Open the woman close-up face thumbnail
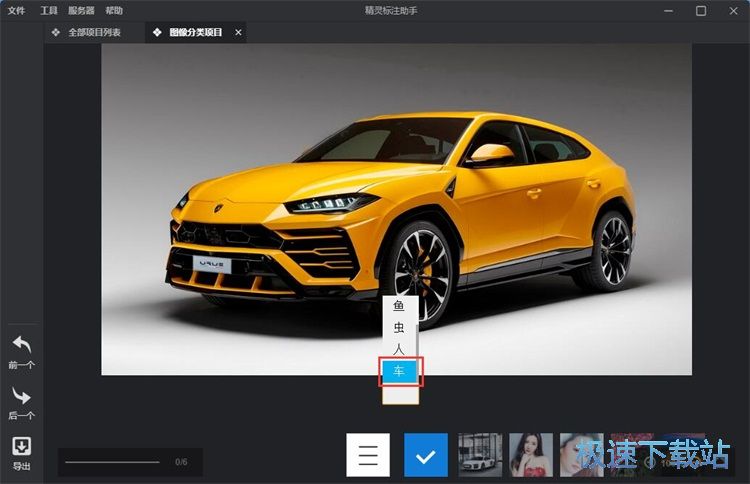750x484 pixels. pyautogui.click(x=582, y=455)
